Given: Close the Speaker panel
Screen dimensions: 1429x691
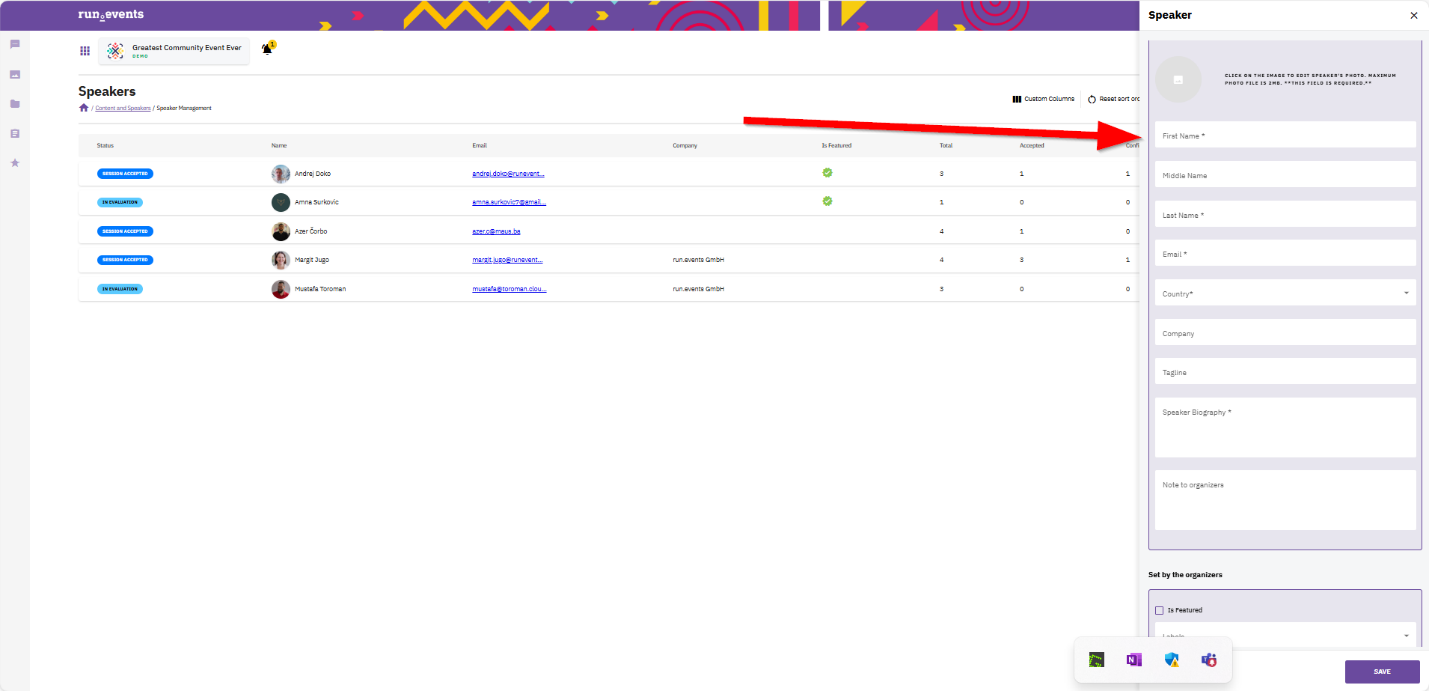Looking at the screenshot, I should click(x=1413, y=15).
